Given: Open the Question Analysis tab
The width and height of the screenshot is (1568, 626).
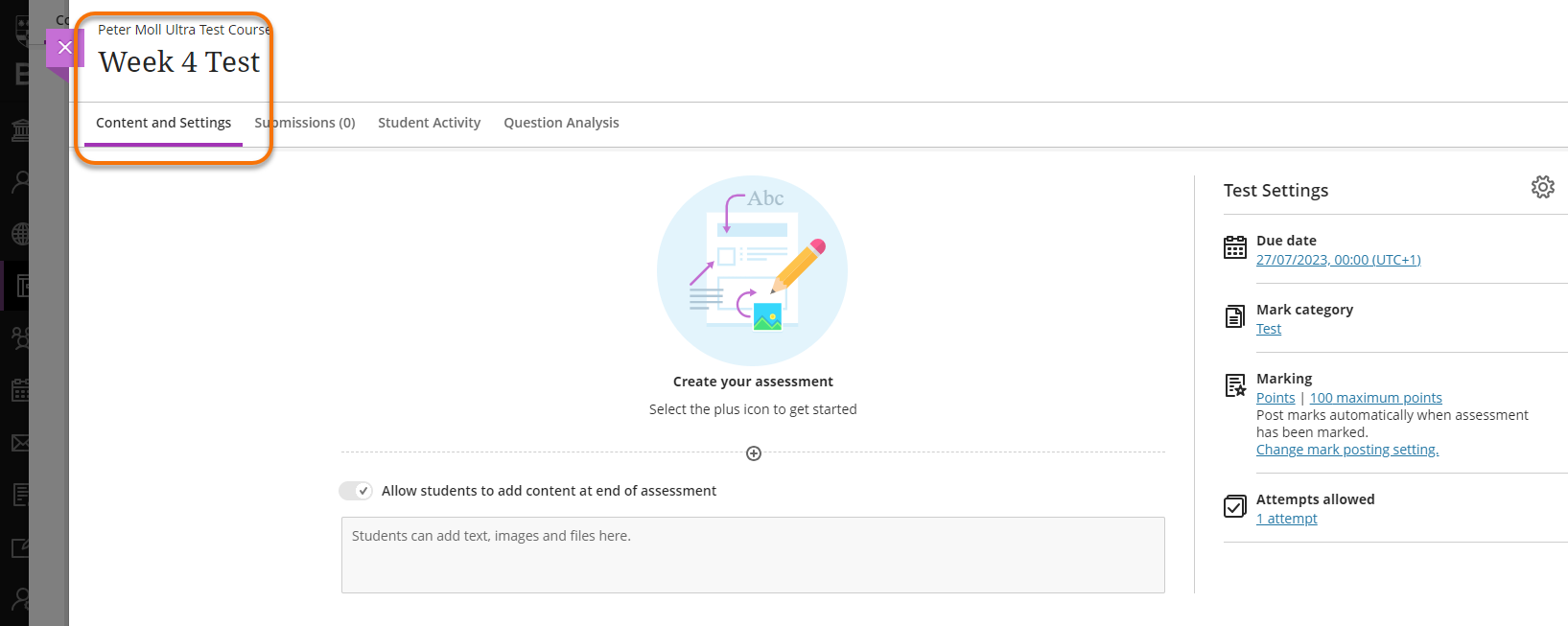Looking at the screenshot, I should click(561, 123).
